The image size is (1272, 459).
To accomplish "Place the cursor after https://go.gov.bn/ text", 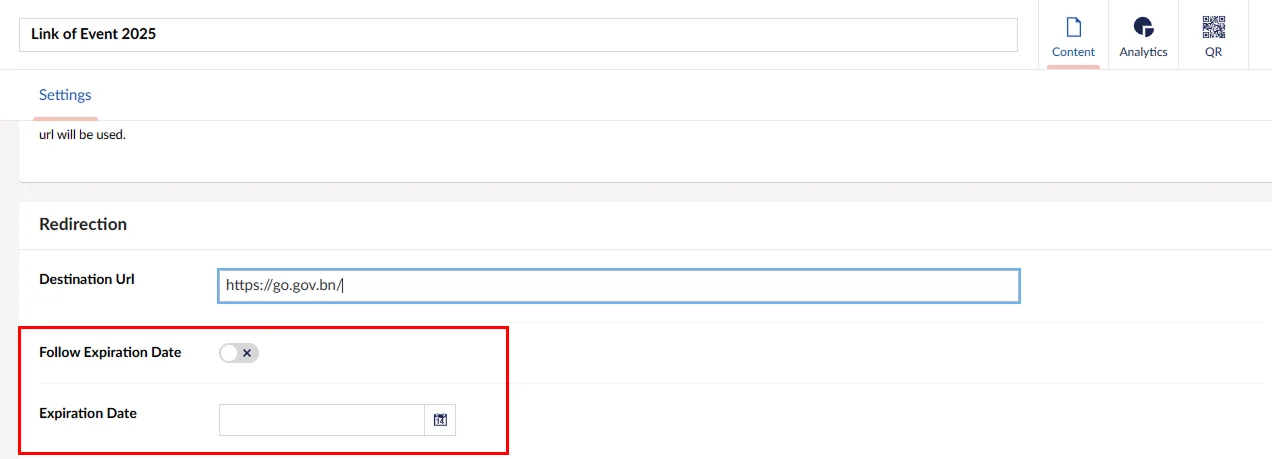I will [x=343, y=285].
